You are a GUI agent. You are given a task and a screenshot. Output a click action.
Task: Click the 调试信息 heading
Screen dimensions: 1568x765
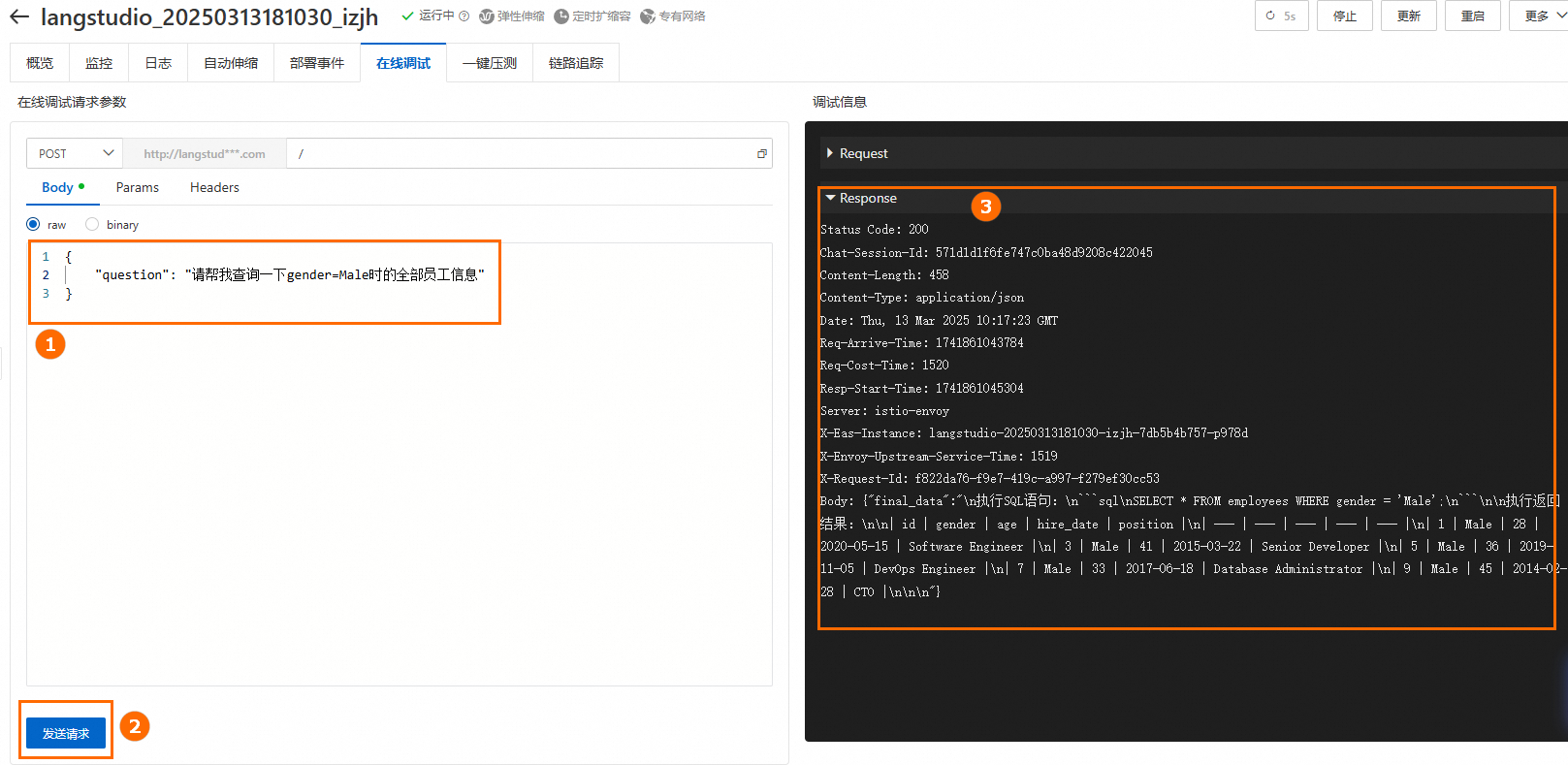[840, 102]
